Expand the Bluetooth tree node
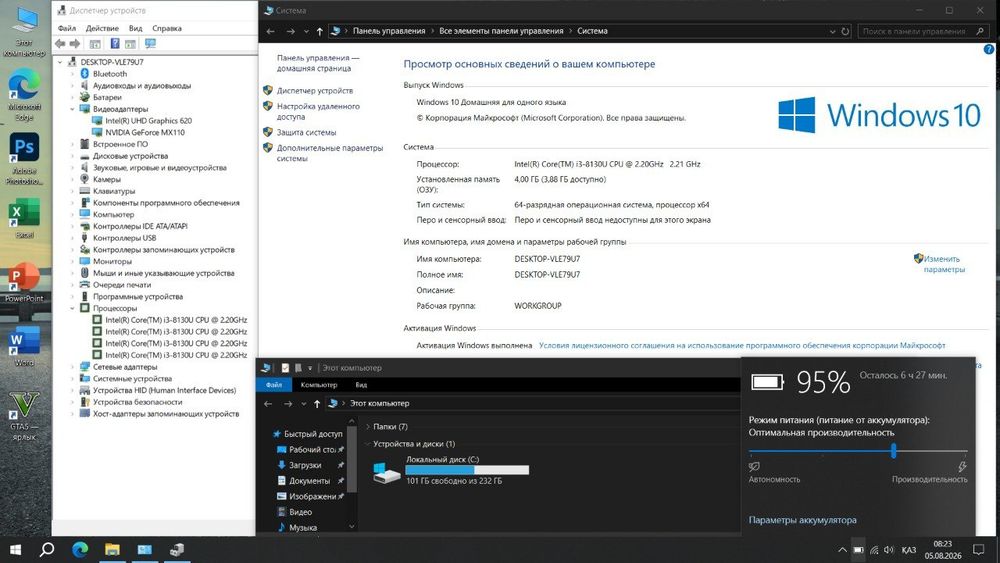 point(72,74)
